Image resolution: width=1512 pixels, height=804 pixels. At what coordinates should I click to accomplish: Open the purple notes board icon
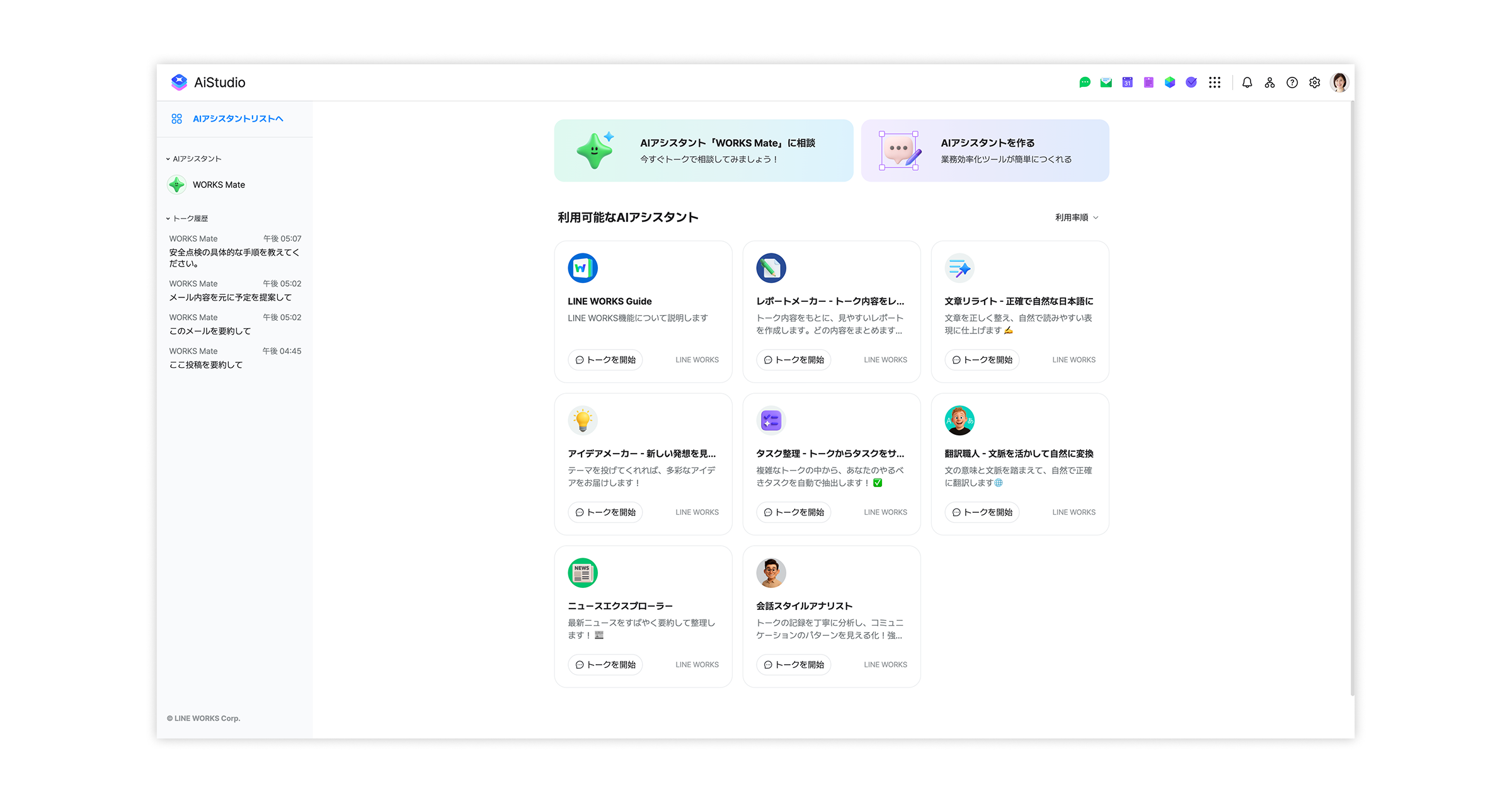[x=1148, y=83]
